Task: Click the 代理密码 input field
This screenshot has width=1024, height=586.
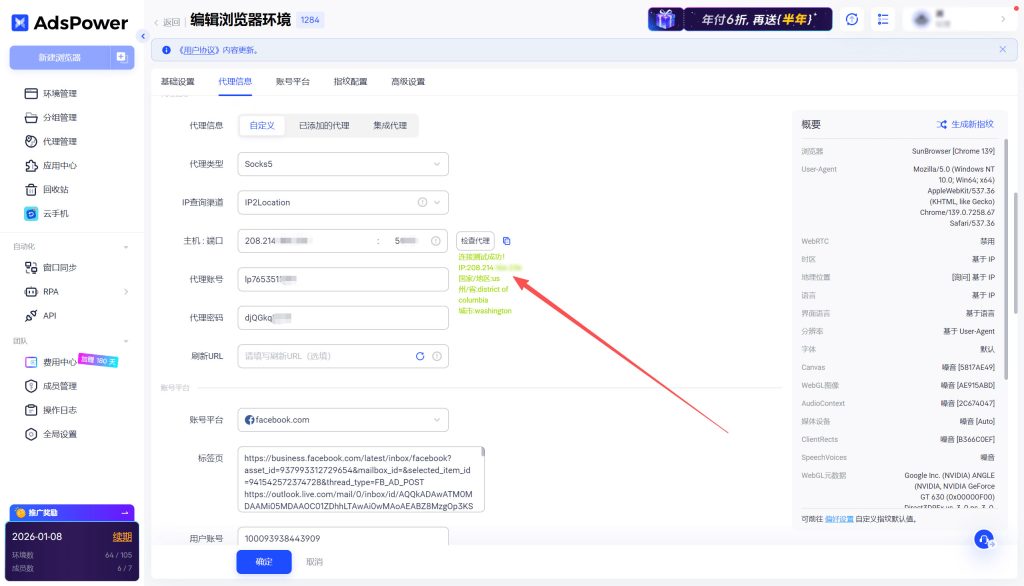Action: click(343, 317)
